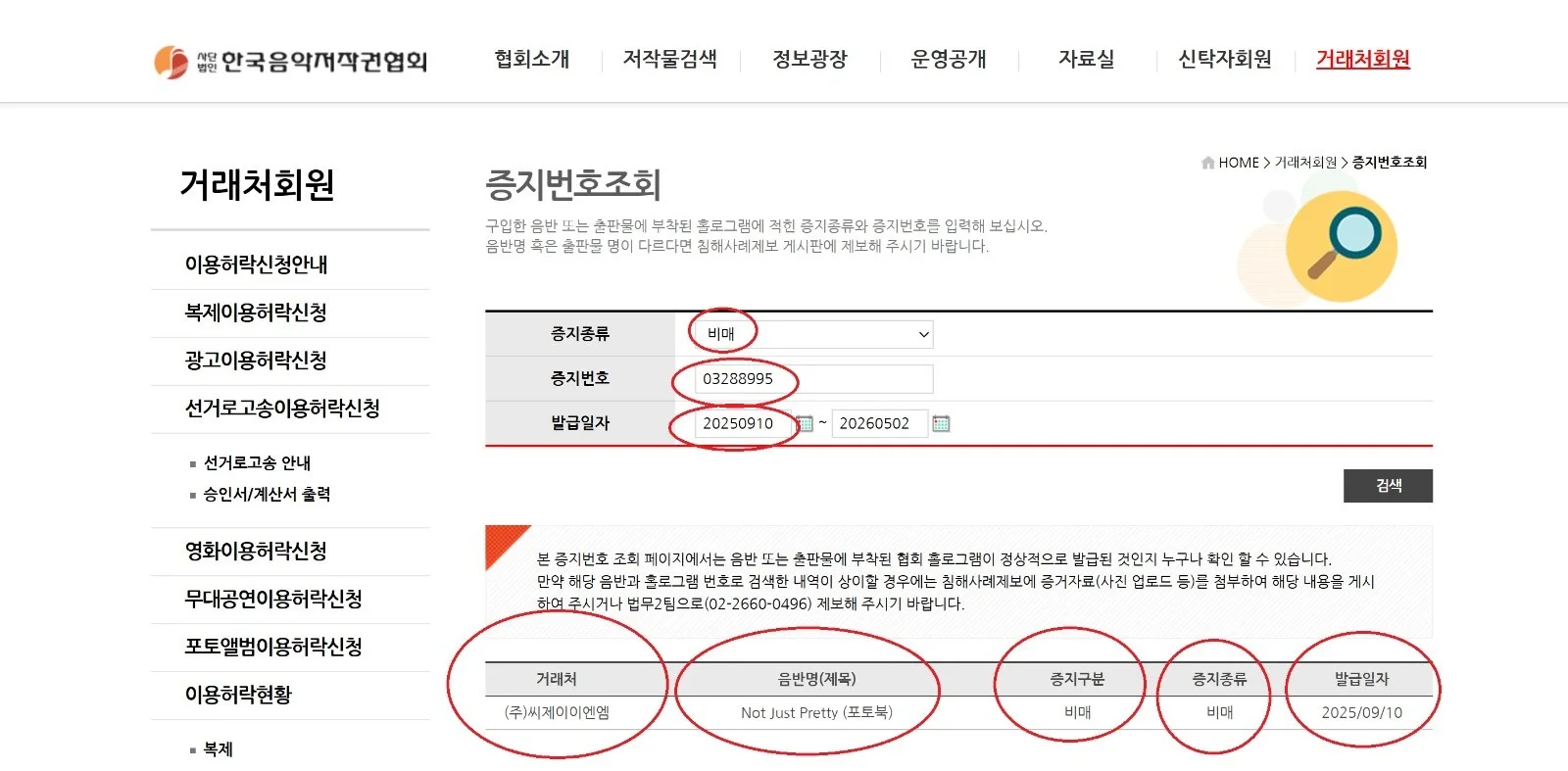Open 복제 submenu under 이용허락현황
This screenshot has width=1568, height=771.
click(218, 749)
